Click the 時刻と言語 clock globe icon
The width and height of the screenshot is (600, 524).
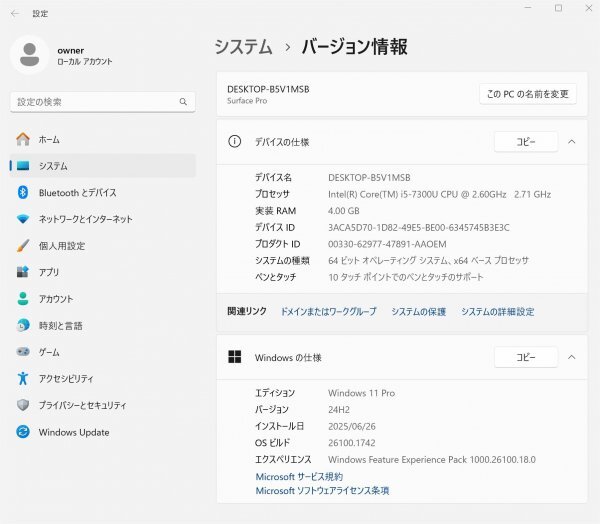pyautogui.click(x=23, y=325)
